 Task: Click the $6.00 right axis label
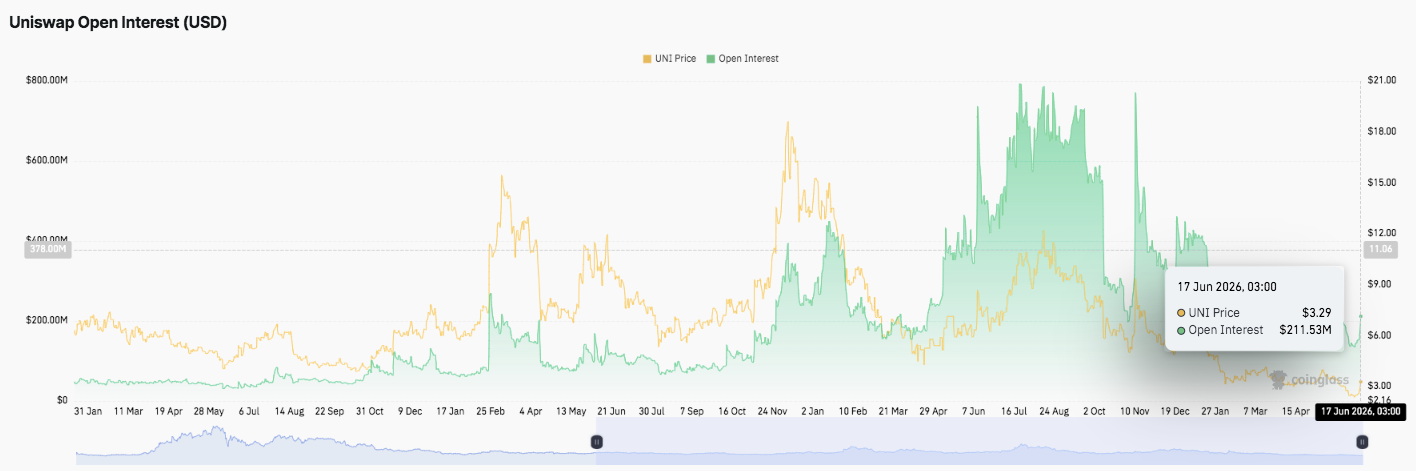click(x=1379, y=335)
